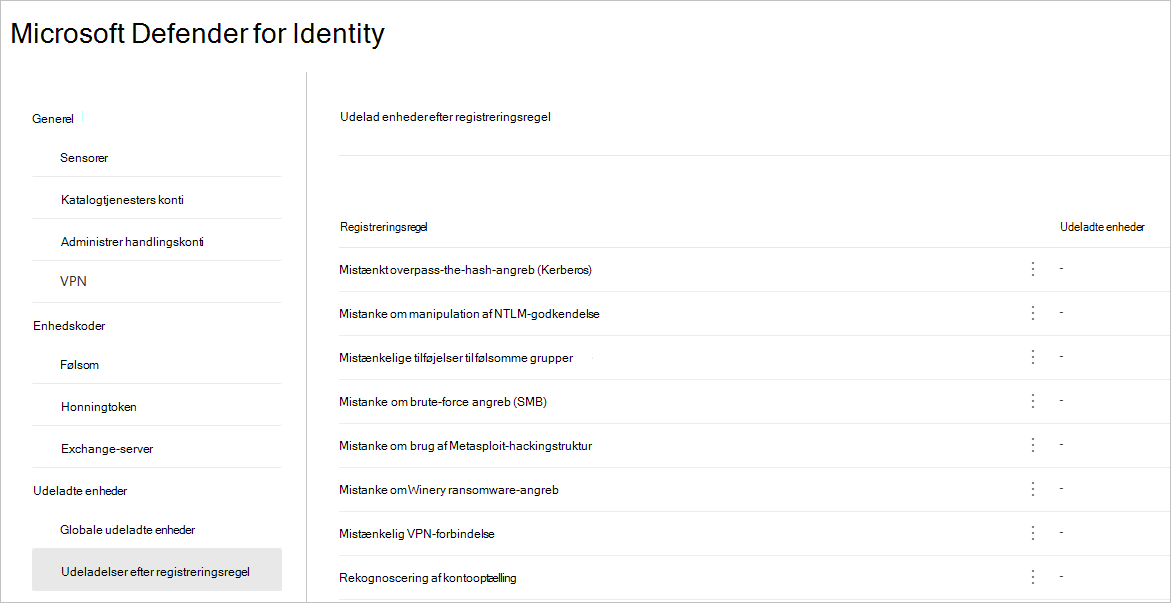Select Administrer handlingskonti in sidebar
This screenshot has width=1171, height=603.
coord(132,242)
